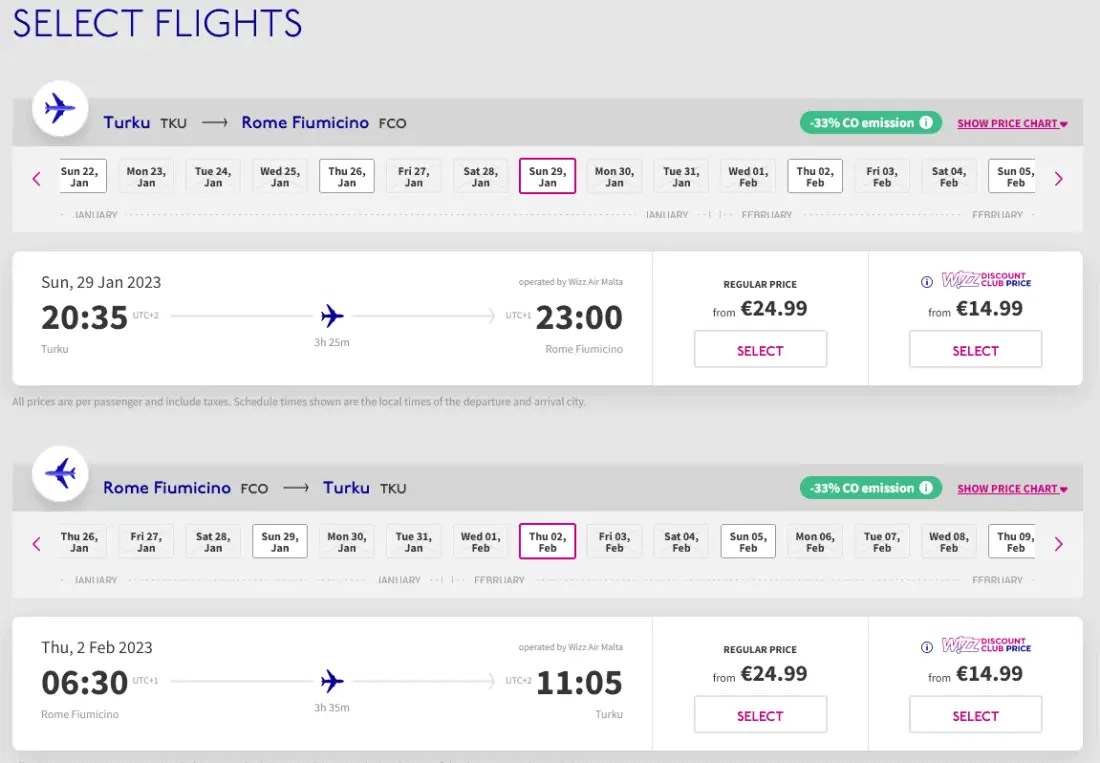The height and width of the screenshot is (763, 1100).
Task: Click CO emission info icon for Turku–Rome
Action: (x=926, y=123)
